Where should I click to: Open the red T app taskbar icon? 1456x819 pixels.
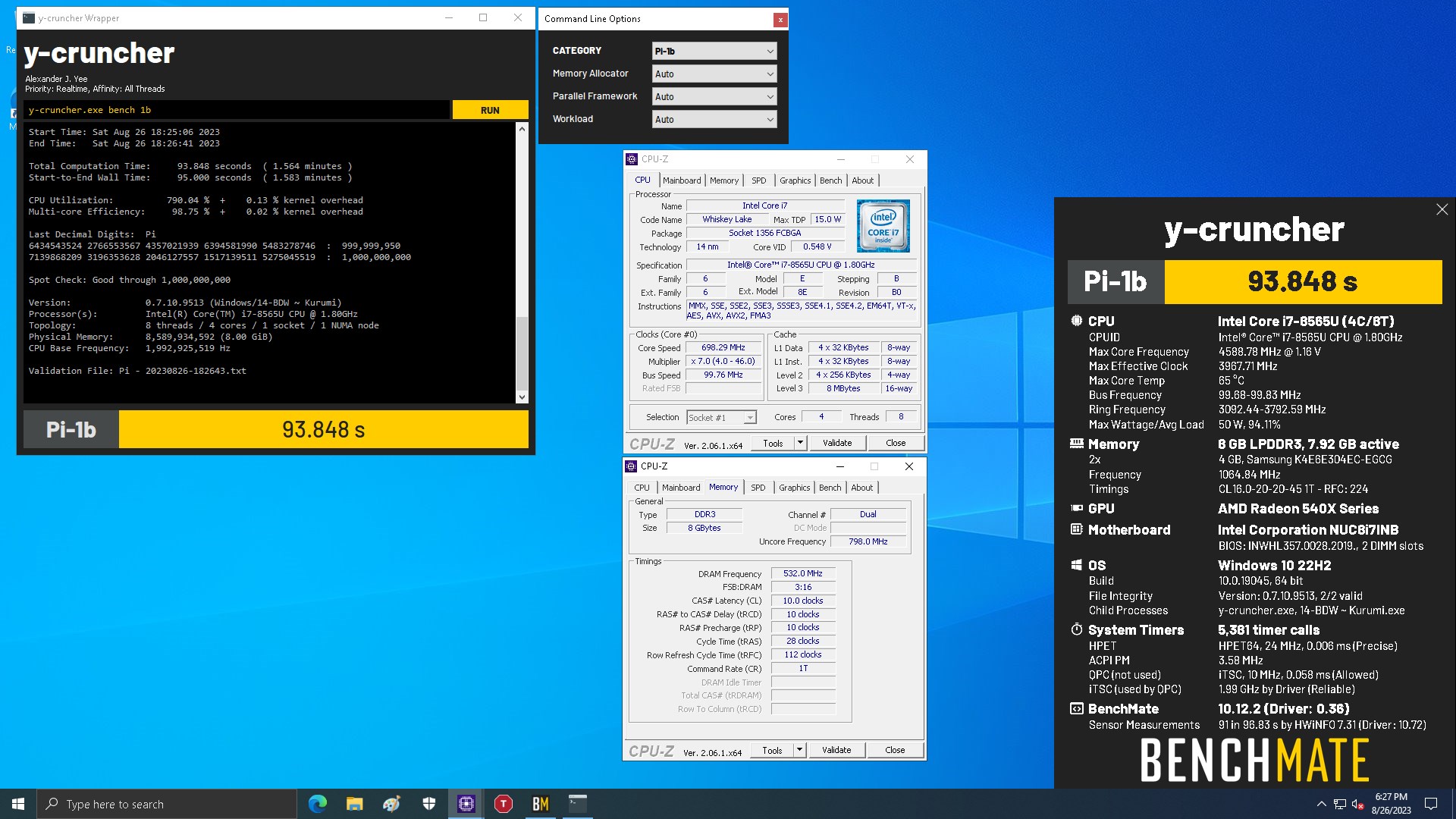click(503, 804)
